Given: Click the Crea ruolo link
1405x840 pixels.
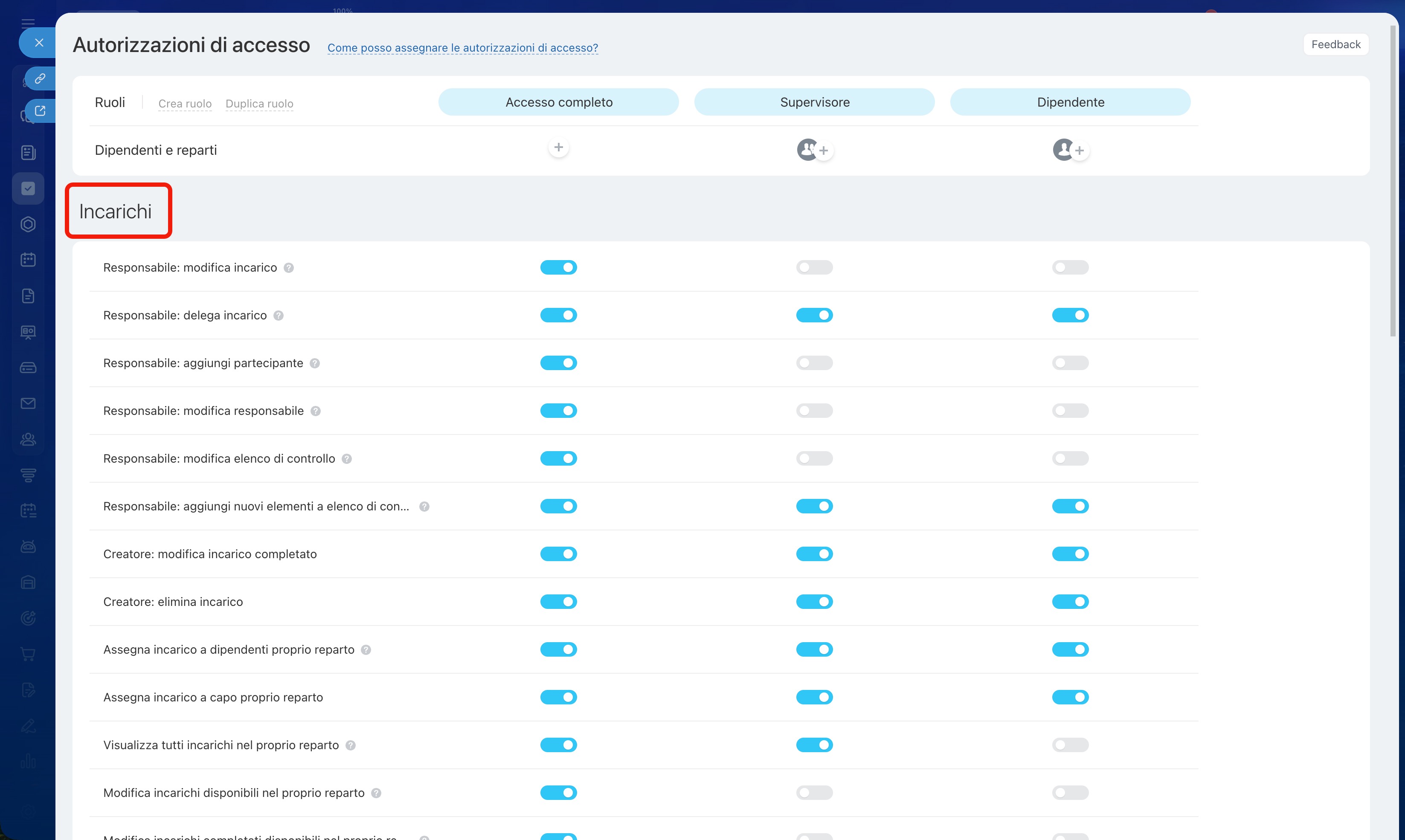Looking at the screenshot, I should point(185,104).
